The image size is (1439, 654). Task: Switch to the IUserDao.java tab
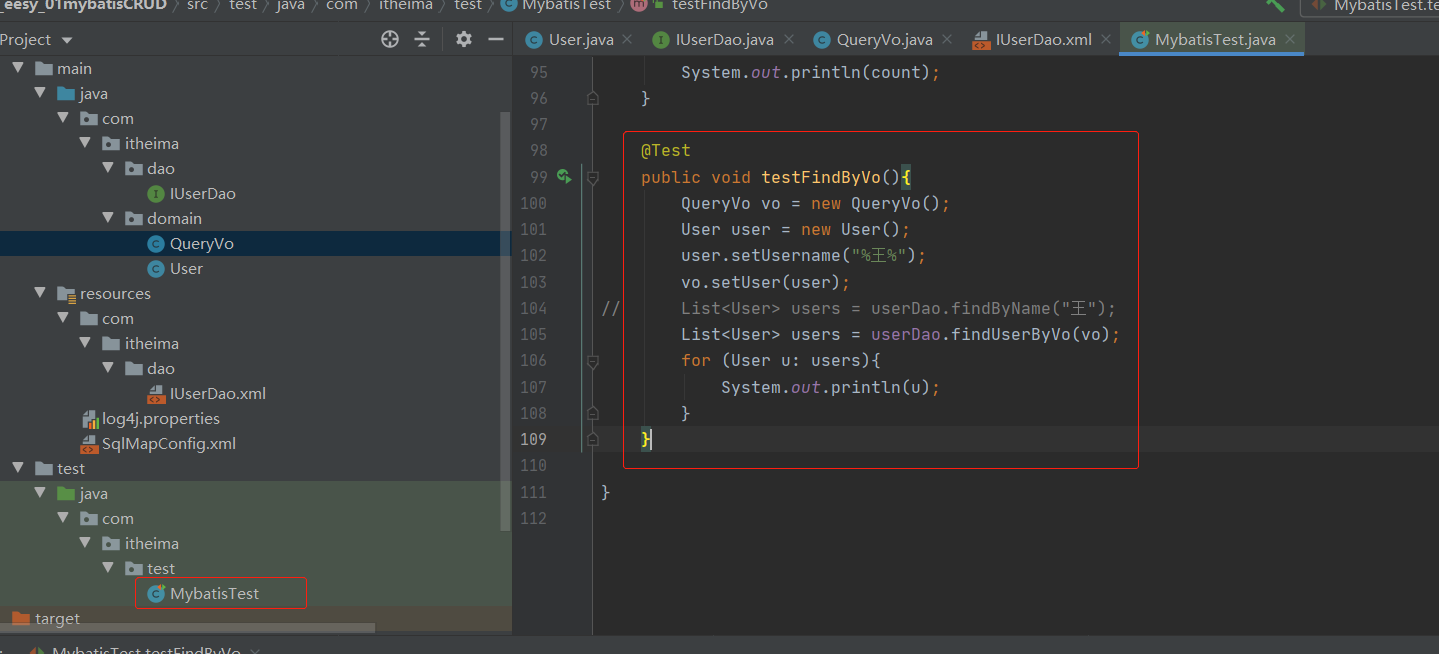[724, 39]
